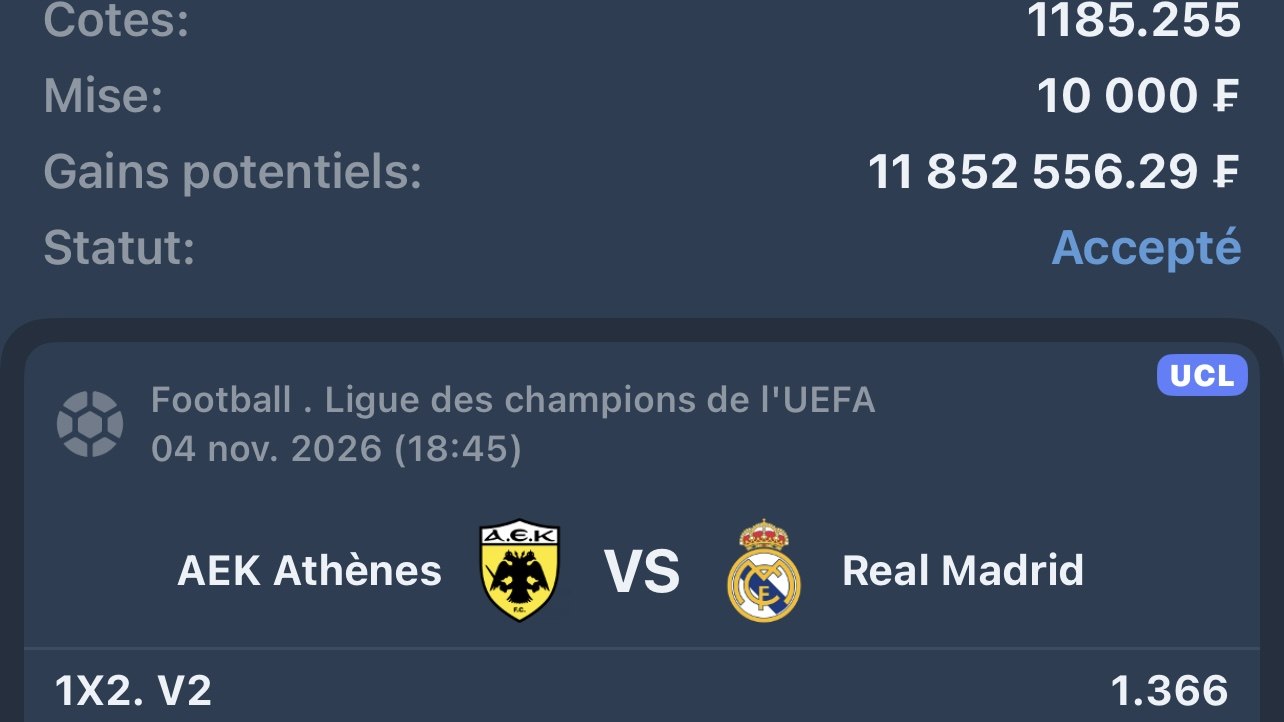This screenshot has width=1284, height=722.
Task: Tap the football sport icon
Action: [90, 424]
